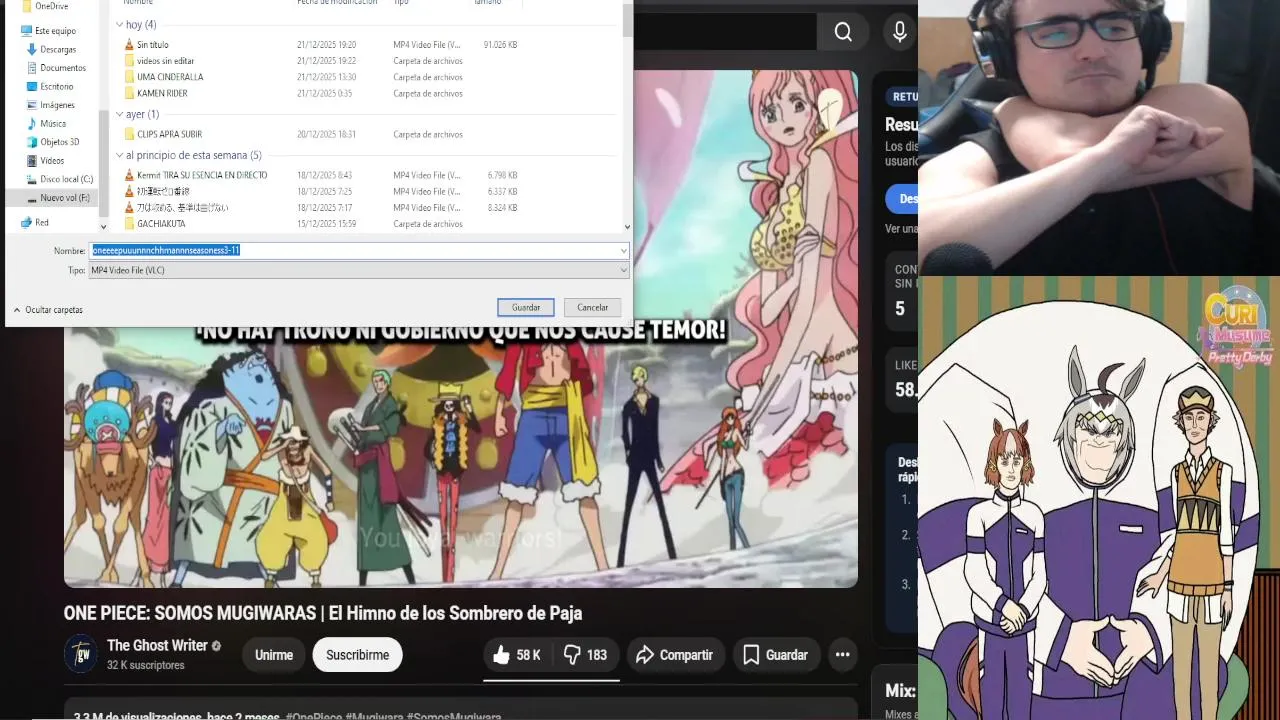Collapse 'al principio de esta semana' group
This screenshot has width=1280, height=720.
pos(120,155)
